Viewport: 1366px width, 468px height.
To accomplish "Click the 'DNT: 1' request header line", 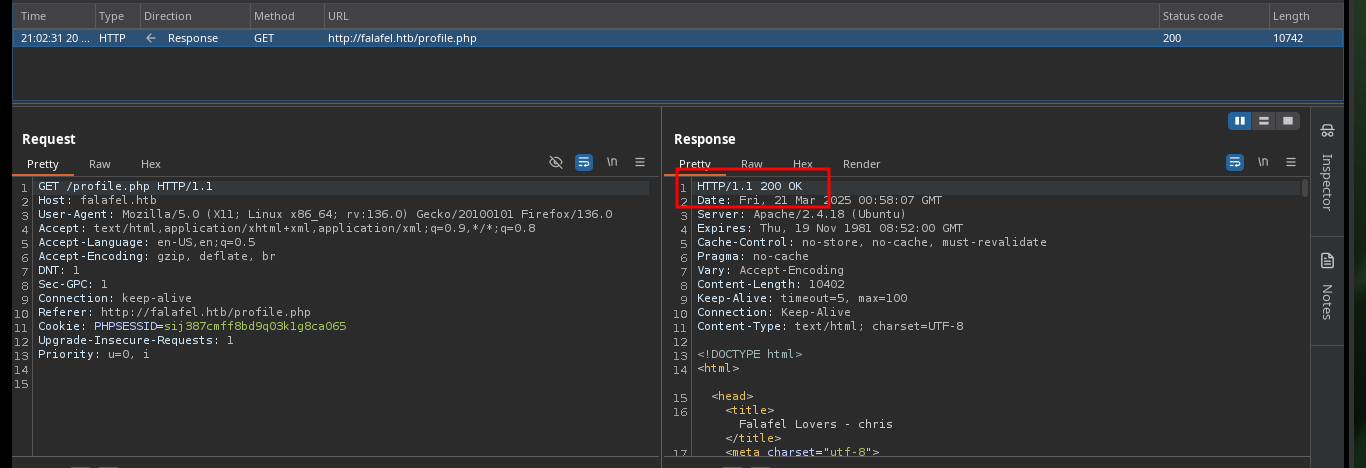I will [58, 270].
